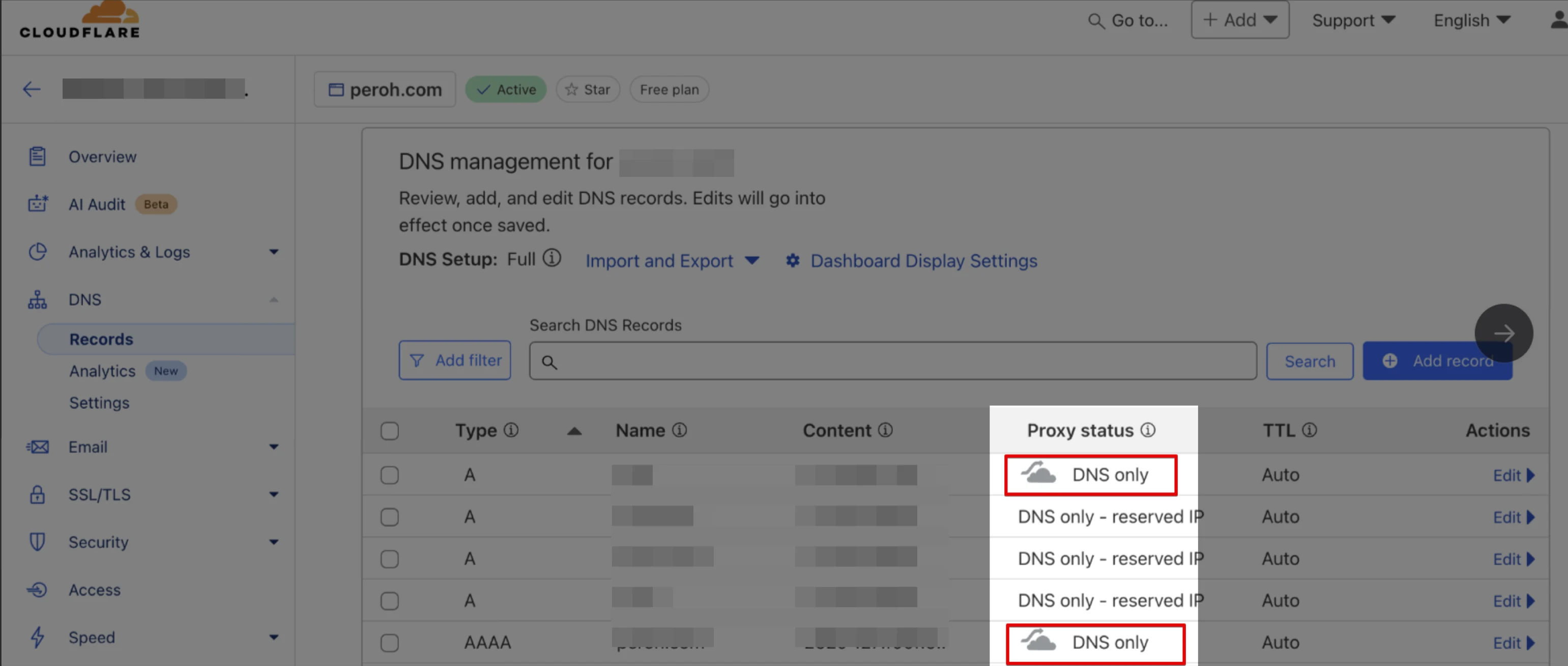The image size is (1568, 666).
Task: Click the SSL/TLS lock icon
Action: pos(37,495)
